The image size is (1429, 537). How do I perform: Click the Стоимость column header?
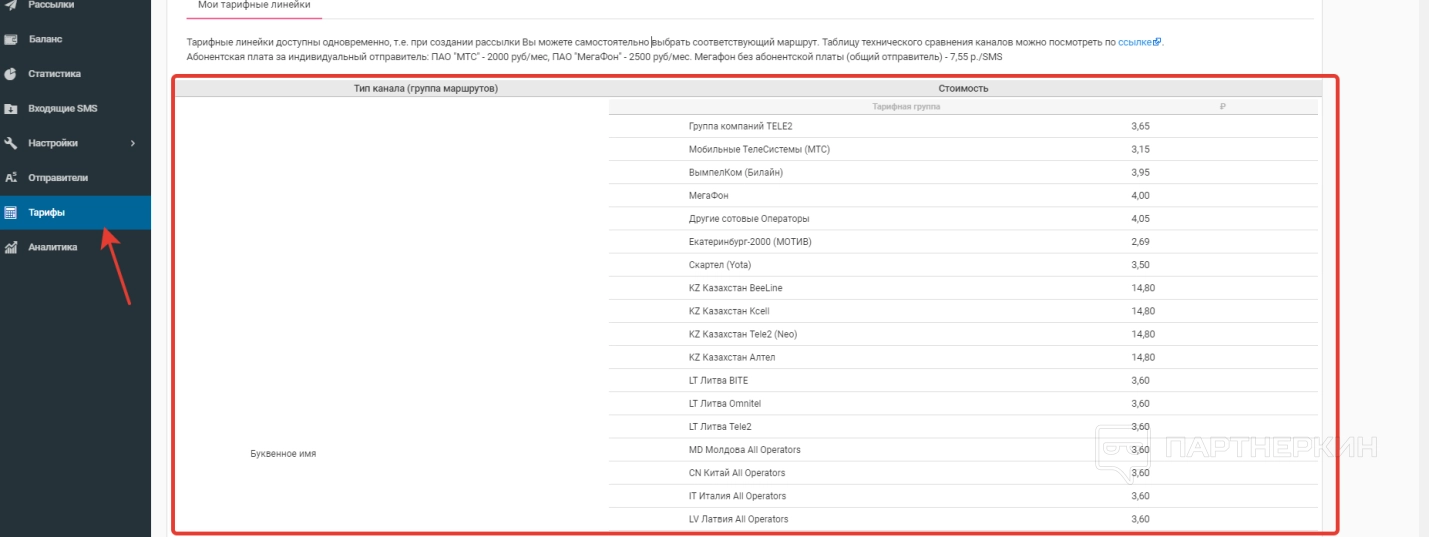click(964, 89)
